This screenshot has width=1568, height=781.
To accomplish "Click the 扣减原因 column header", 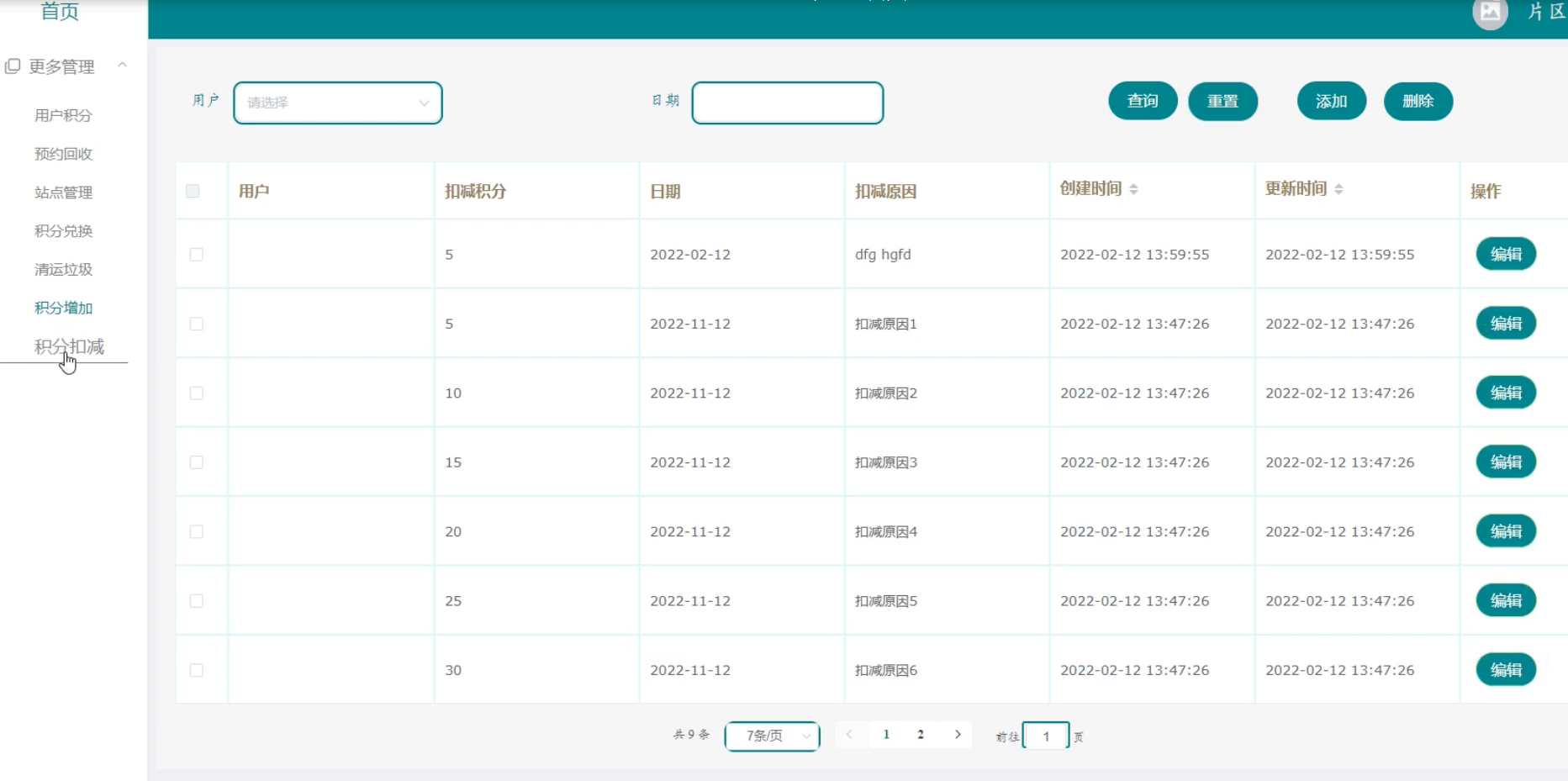I will (885, 191).
